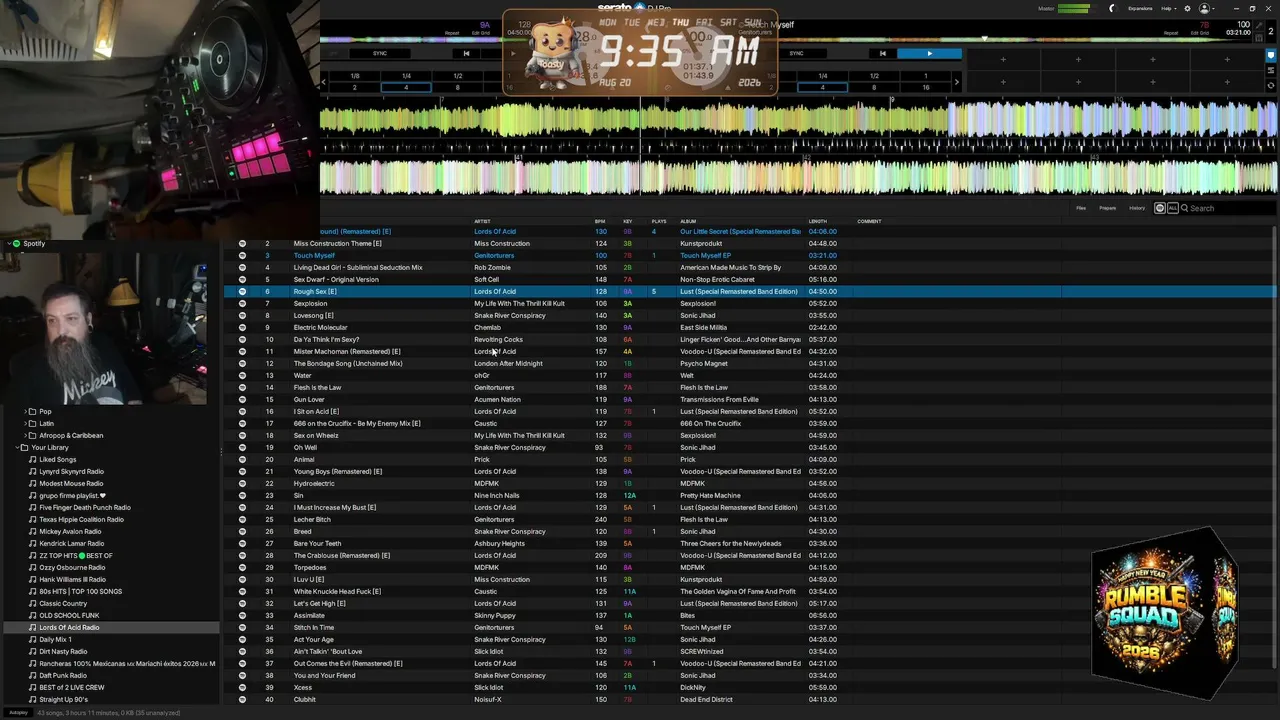1280x720 pixels.
Task: Show cue points panel for right deck
Action: pyautogui.click(x=1270, y=56)
